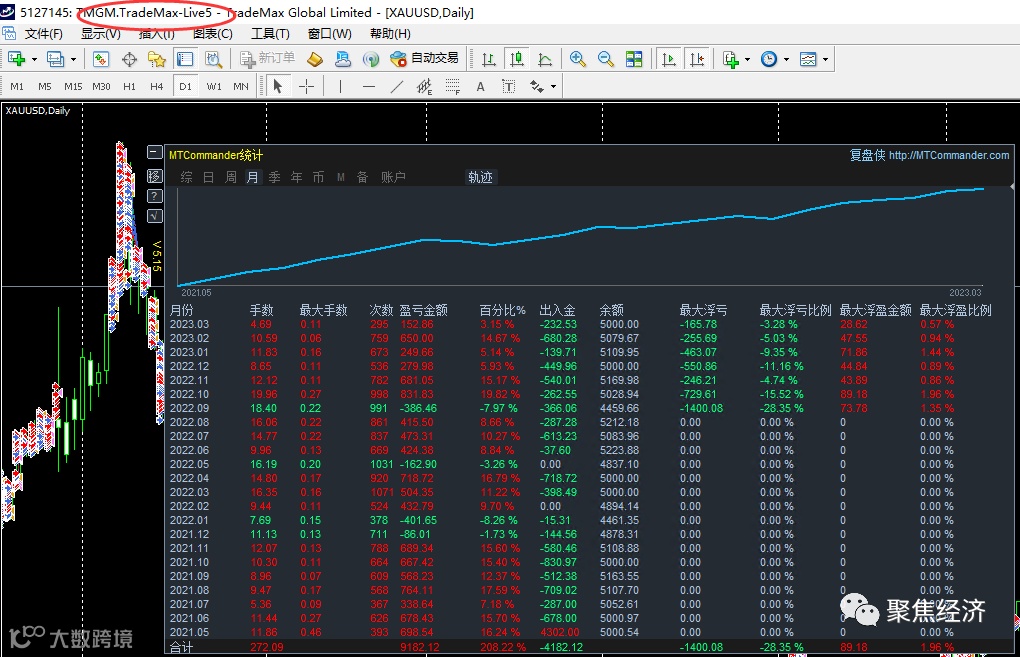The width and height of the screenshot is (1020, 657).
Task: Click the 新订单 new order button
Action: click(268, 59)
